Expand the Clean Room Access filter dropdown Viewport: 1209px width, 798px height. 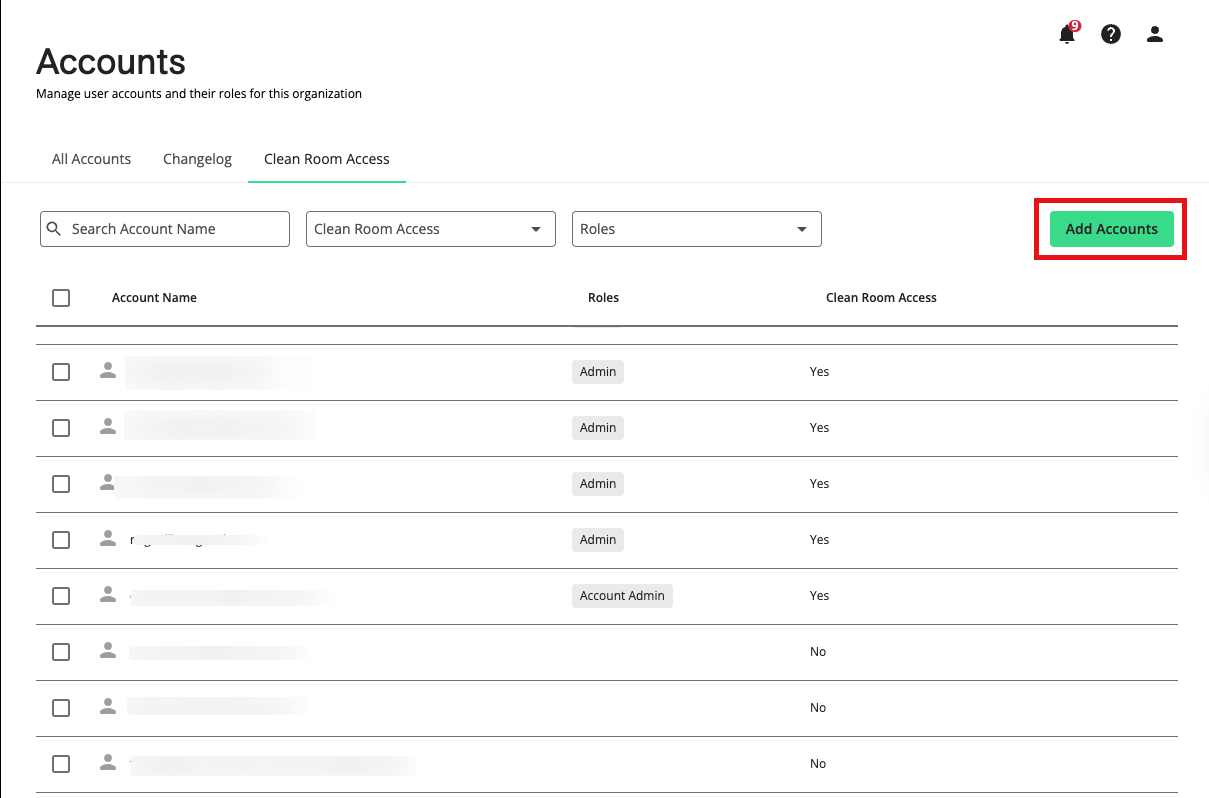pyautogui.click(x=430, y=229)
